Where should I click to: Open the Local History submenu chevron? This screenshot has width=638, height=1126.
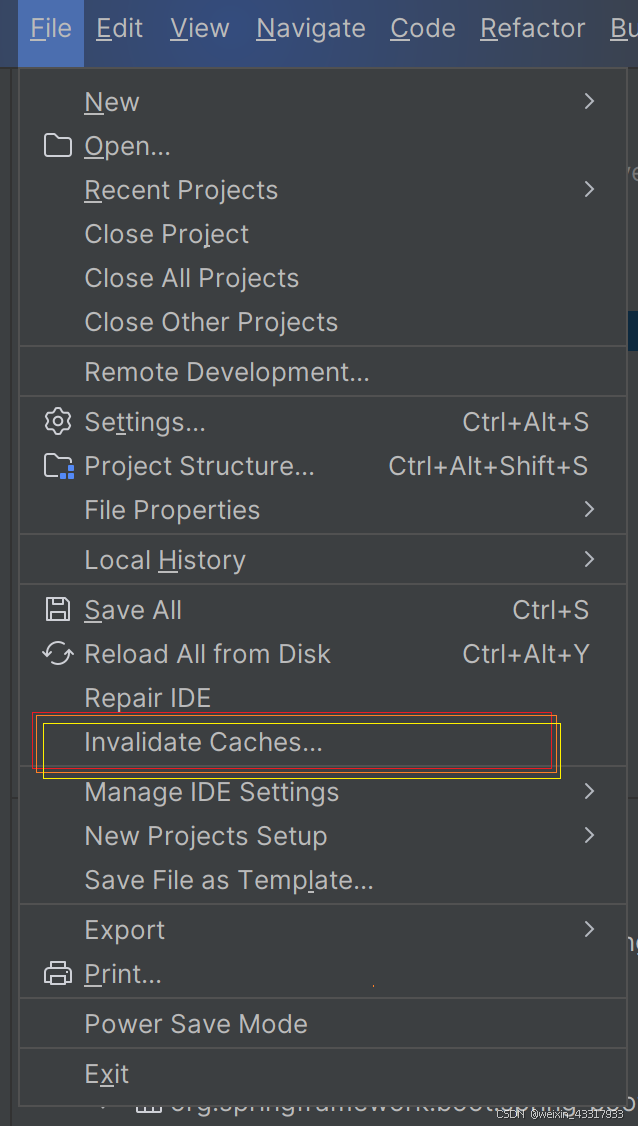(x=589, y=559)
